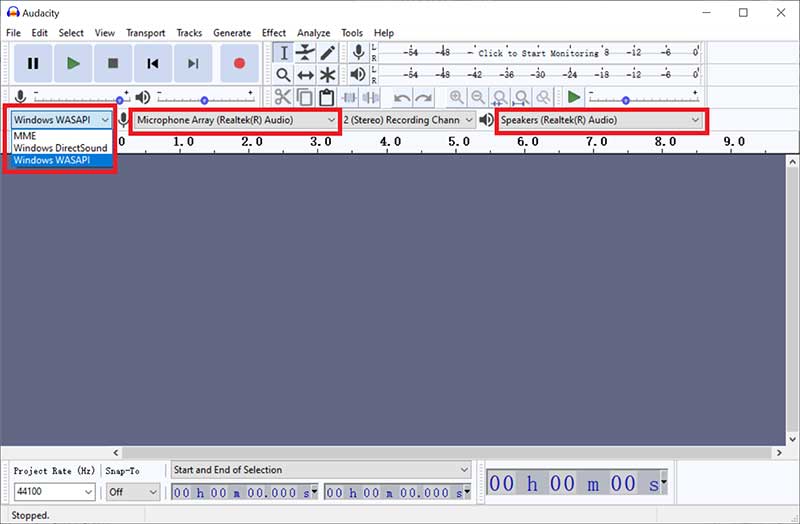Start playback with the green Play button
Screen dimensions: 800x524
pyautogui.click(x=73, y=63)
